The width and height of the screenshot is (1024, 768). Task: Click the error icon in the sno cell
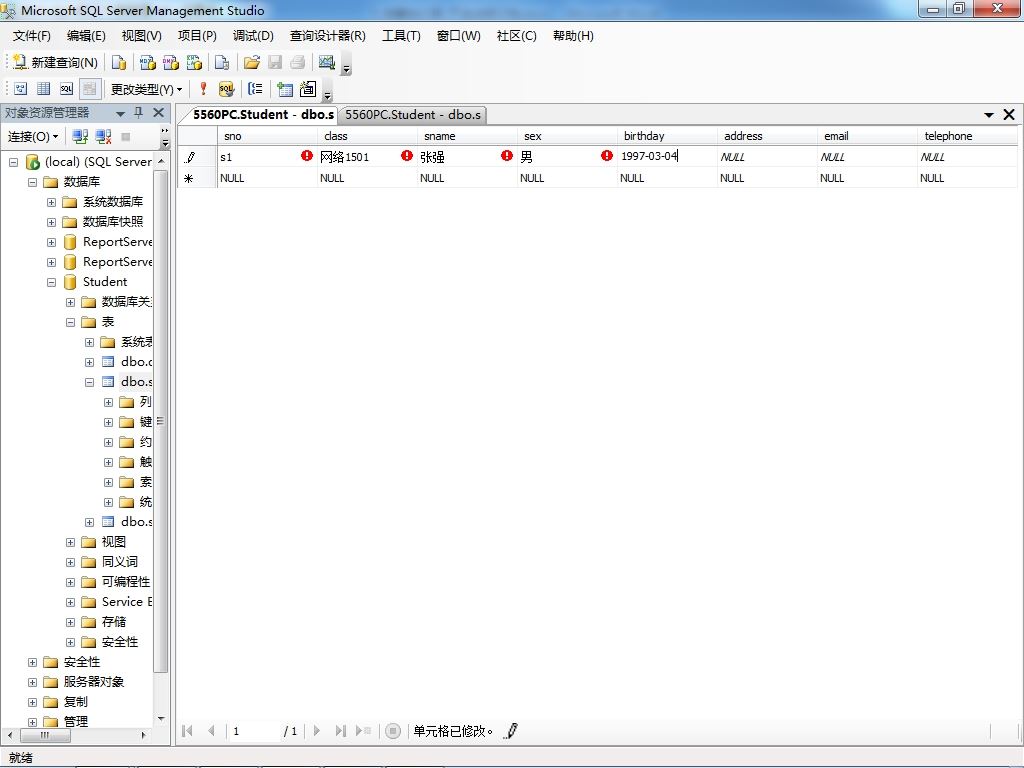click(307, 155)
